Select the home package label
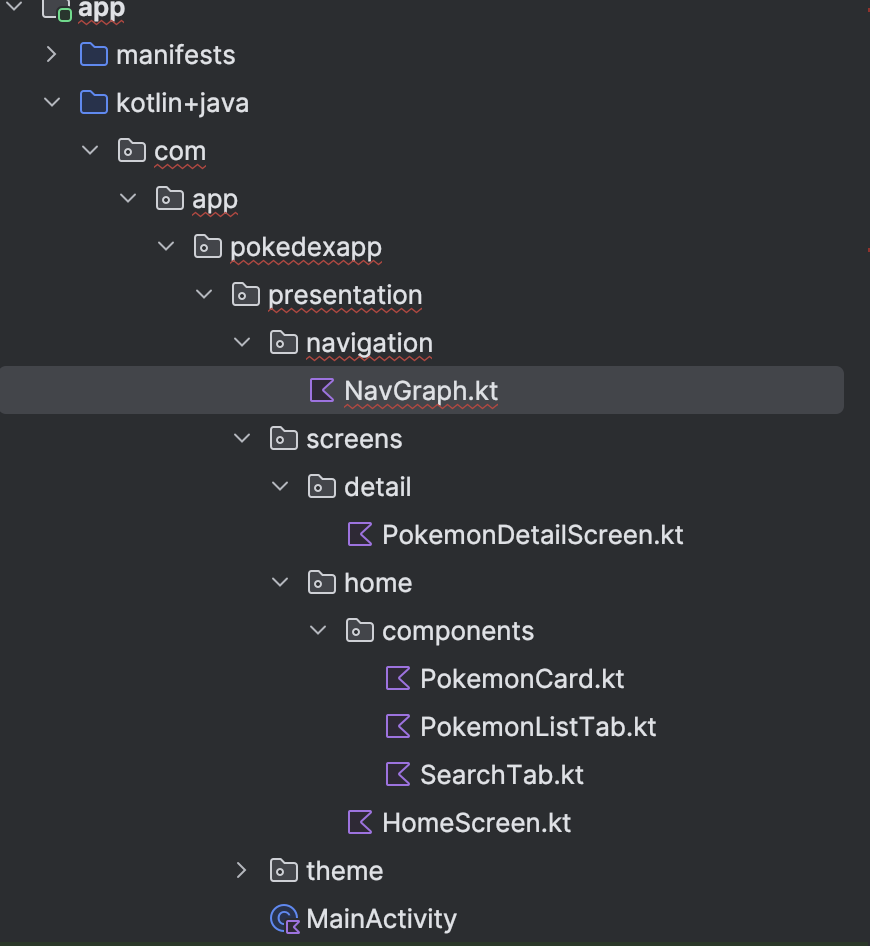870x946 pixels. [x=377, y=582]
